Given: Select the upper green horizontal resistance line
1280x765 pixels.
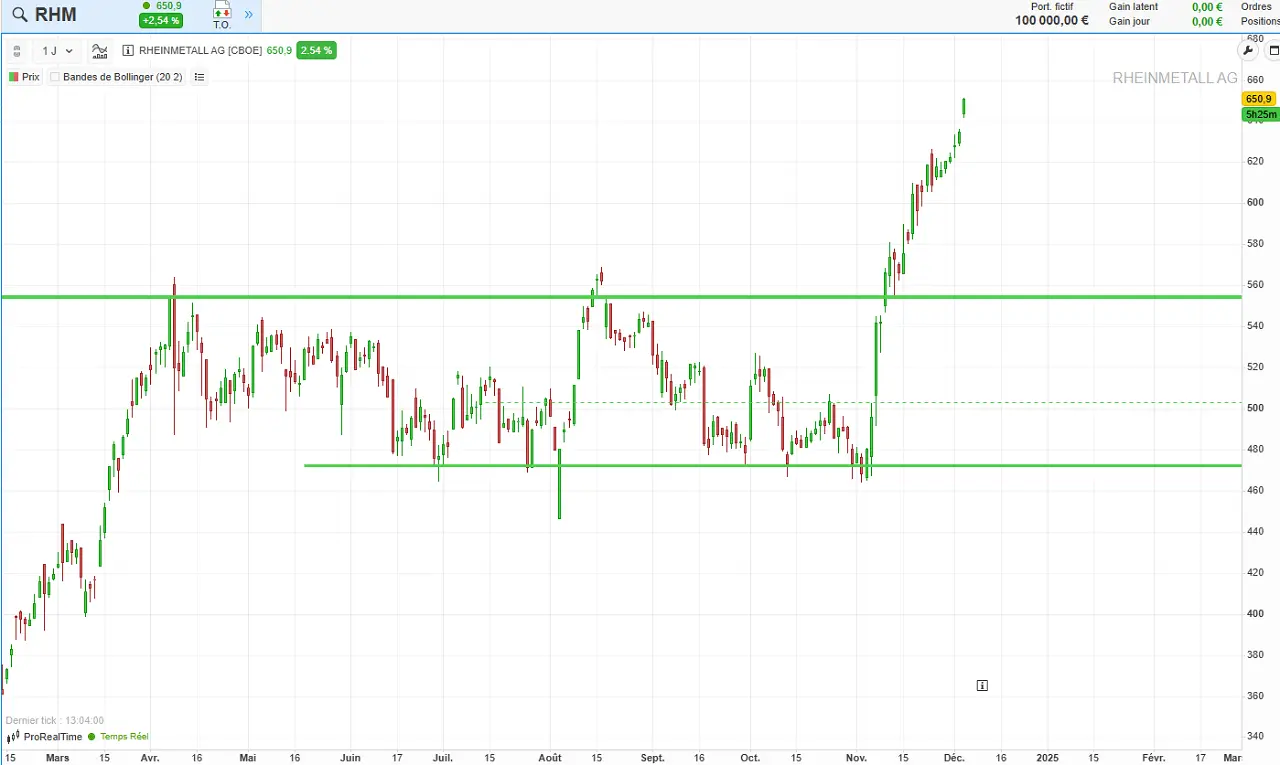Looking at the screenshot, I should pyautogui.click(x=620, y=297).
